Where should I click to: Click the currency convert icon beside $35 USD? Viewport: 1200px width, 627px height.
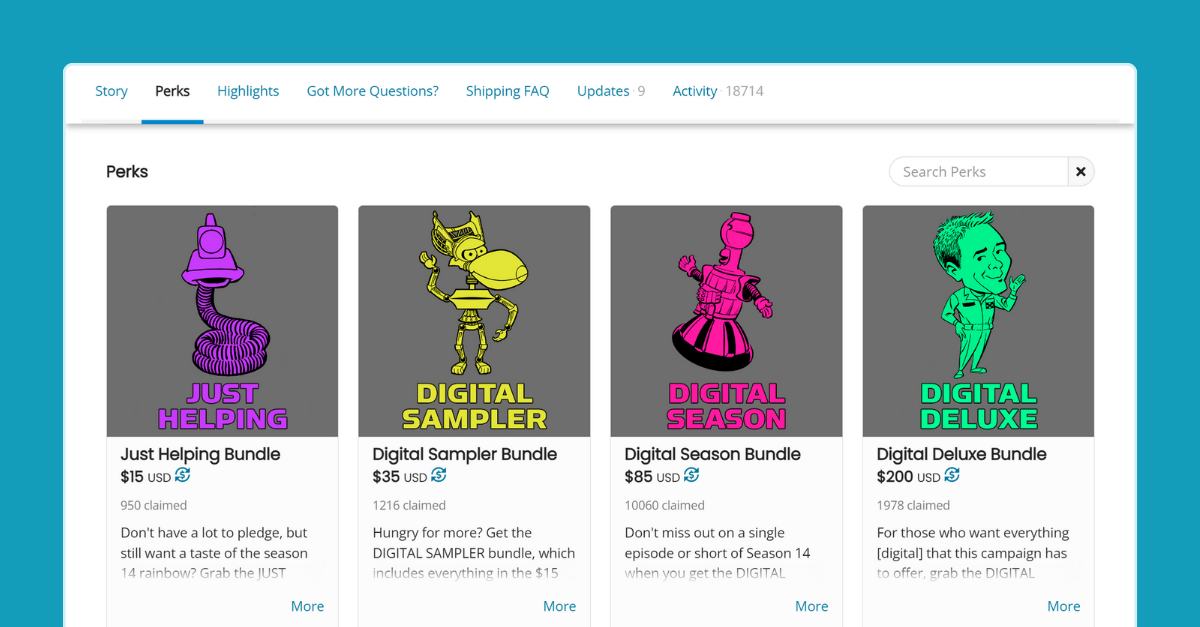click(x=439, y=476)
